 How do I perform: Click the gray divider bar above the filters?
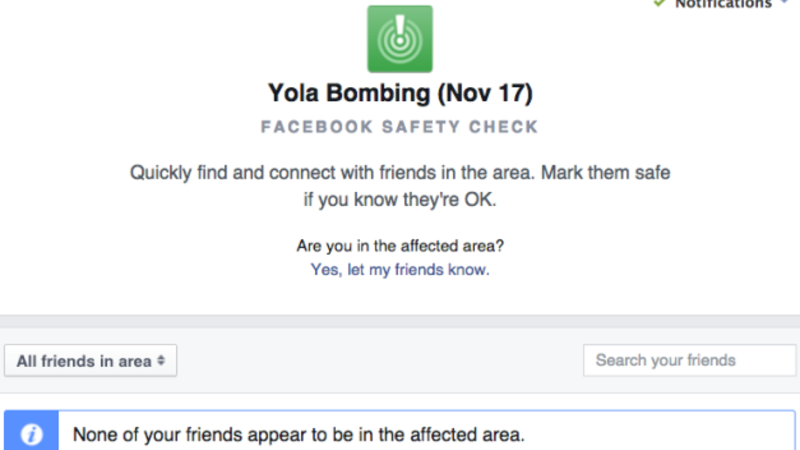[x=400, y=320]
